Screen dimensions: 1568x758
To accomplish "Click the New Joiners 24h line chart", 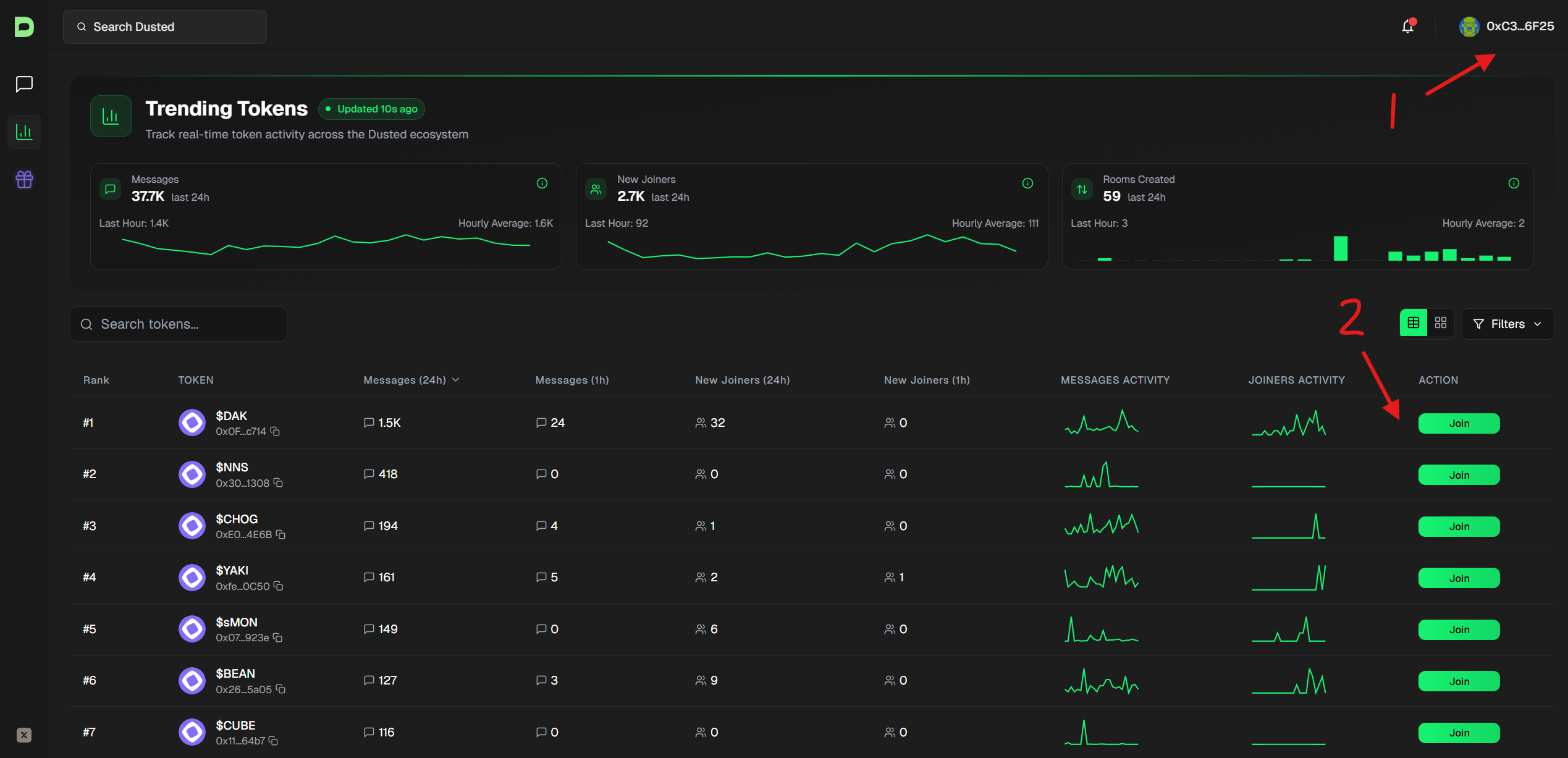I will pos(812,246).
